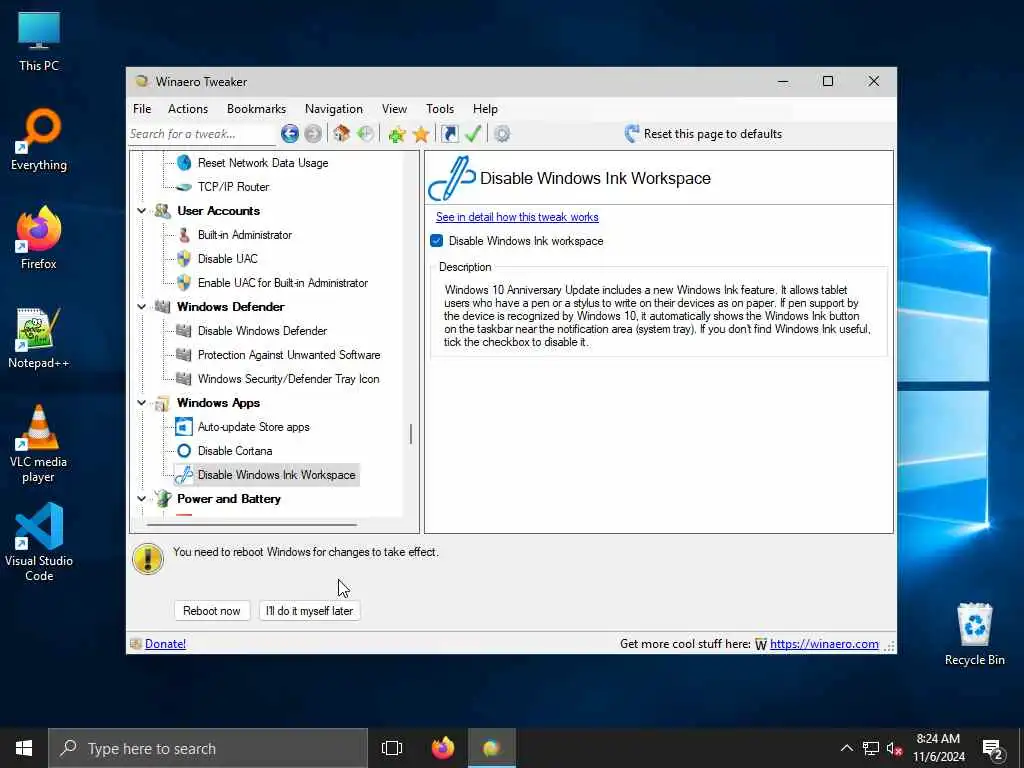Click the taskbar clock showing 8:24 AM
Screen dimensions: 1024x768
pos(938,748)
